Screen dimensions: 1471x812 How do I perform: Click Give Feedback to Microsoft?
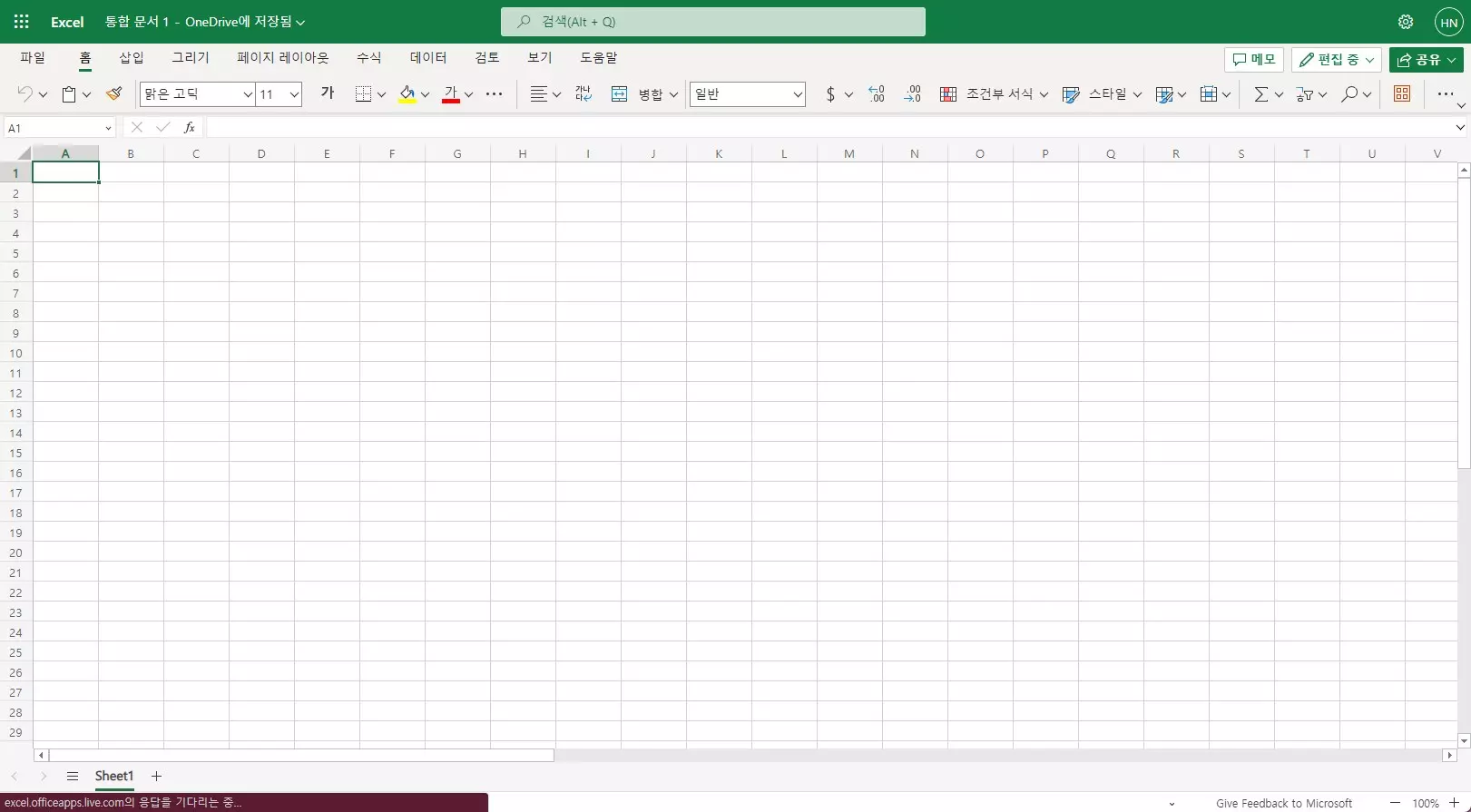click(x=1284, y=803)
